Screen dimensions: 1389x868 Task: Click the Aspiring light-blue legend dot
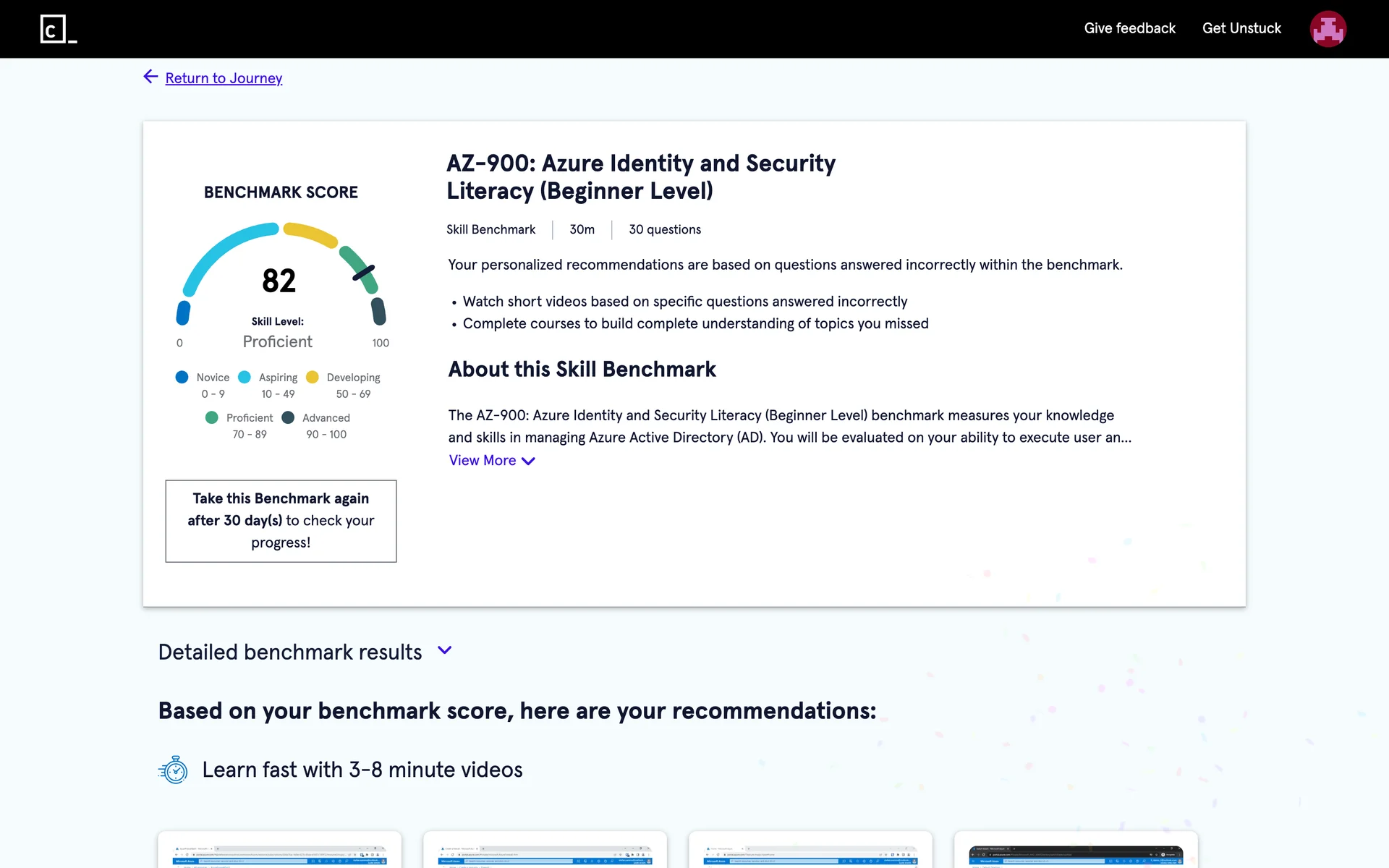point(245,377)
